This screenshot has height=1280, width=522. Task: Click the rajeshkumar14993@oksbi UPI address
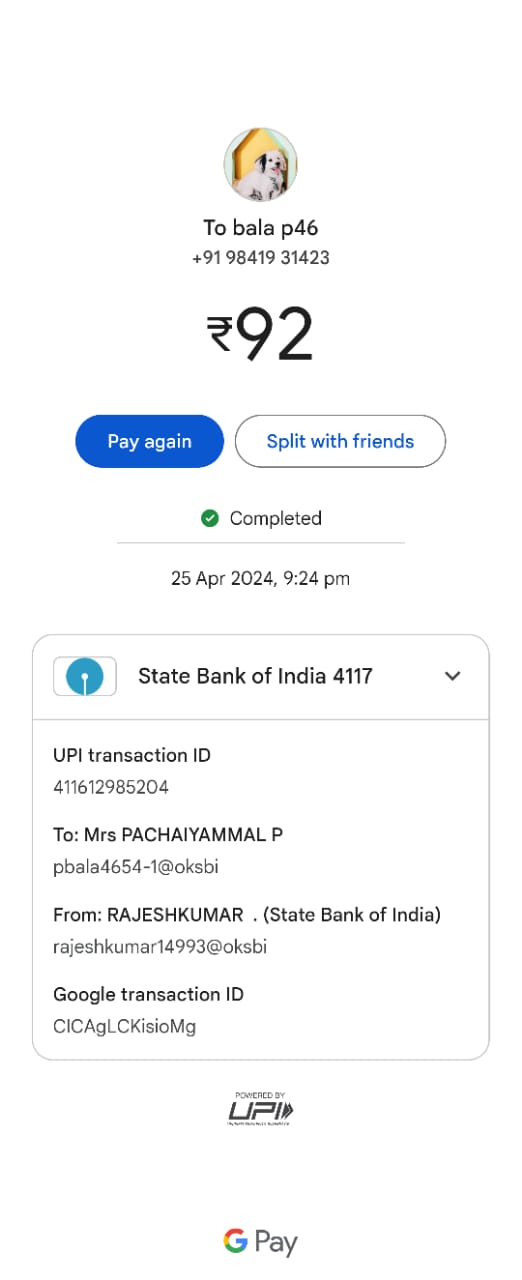(x=160, y=946)
